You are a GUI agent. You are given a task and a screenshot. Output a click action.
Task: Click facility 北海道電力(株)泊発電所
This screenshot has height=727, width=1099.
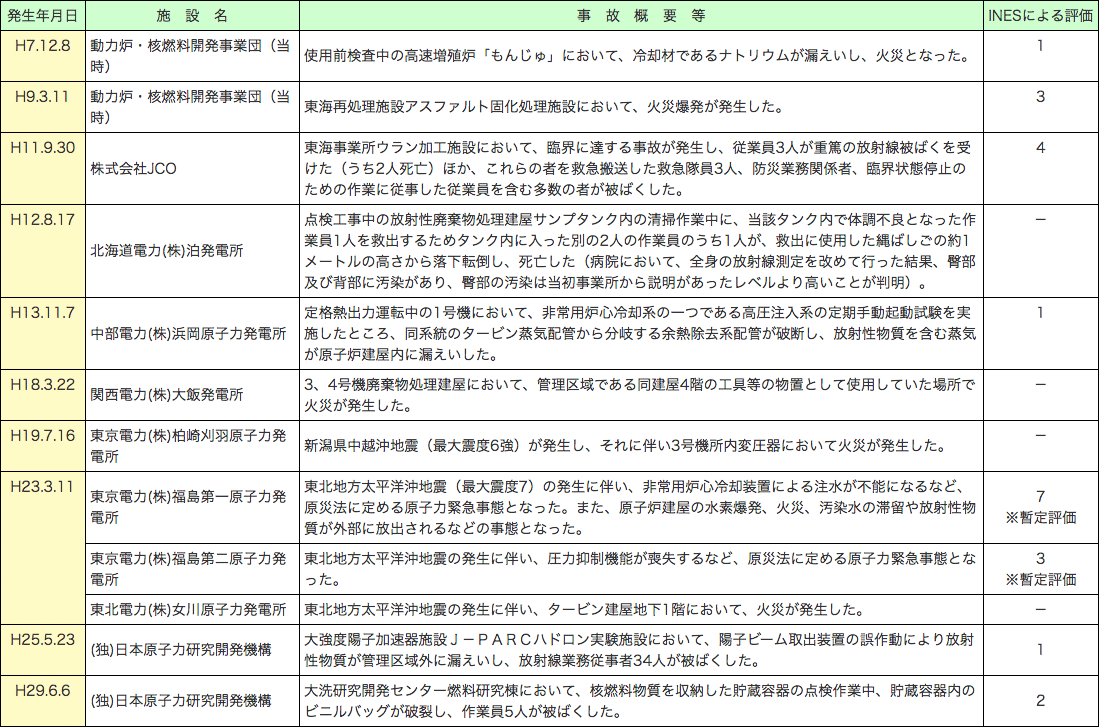click(167, 250)
